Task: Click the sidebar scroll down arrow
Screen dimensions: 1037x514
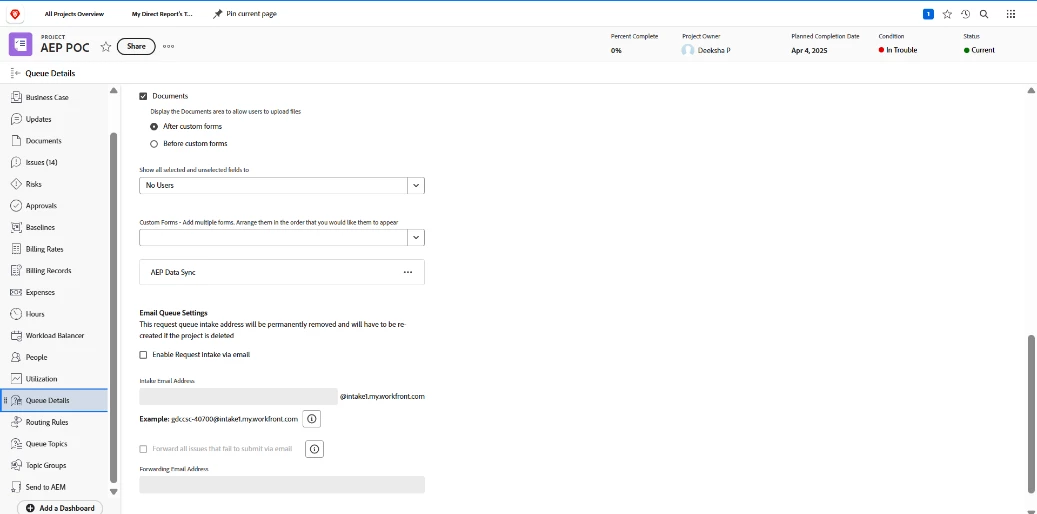Action: point(113,492)
